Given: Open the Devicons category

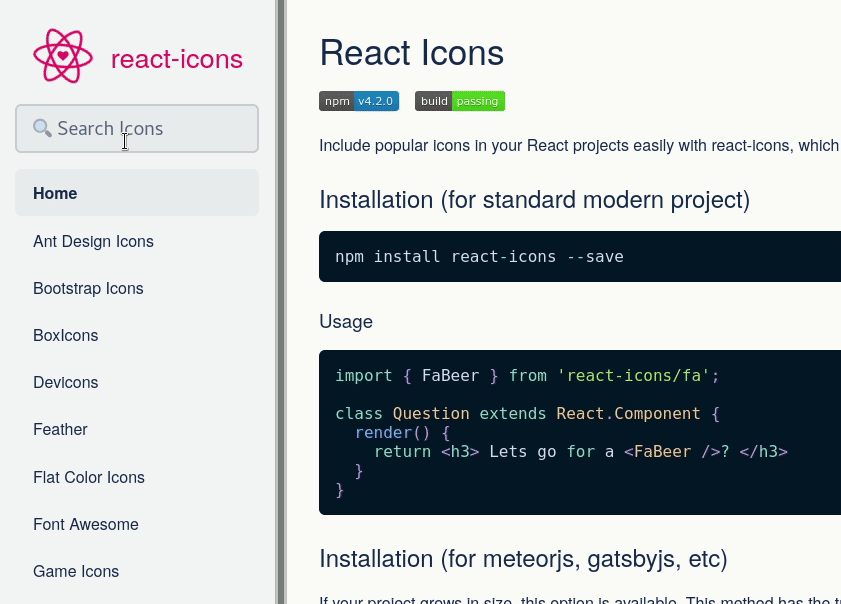Looking at the screenshot, I should pyautogui.click(x=65, y=382).
